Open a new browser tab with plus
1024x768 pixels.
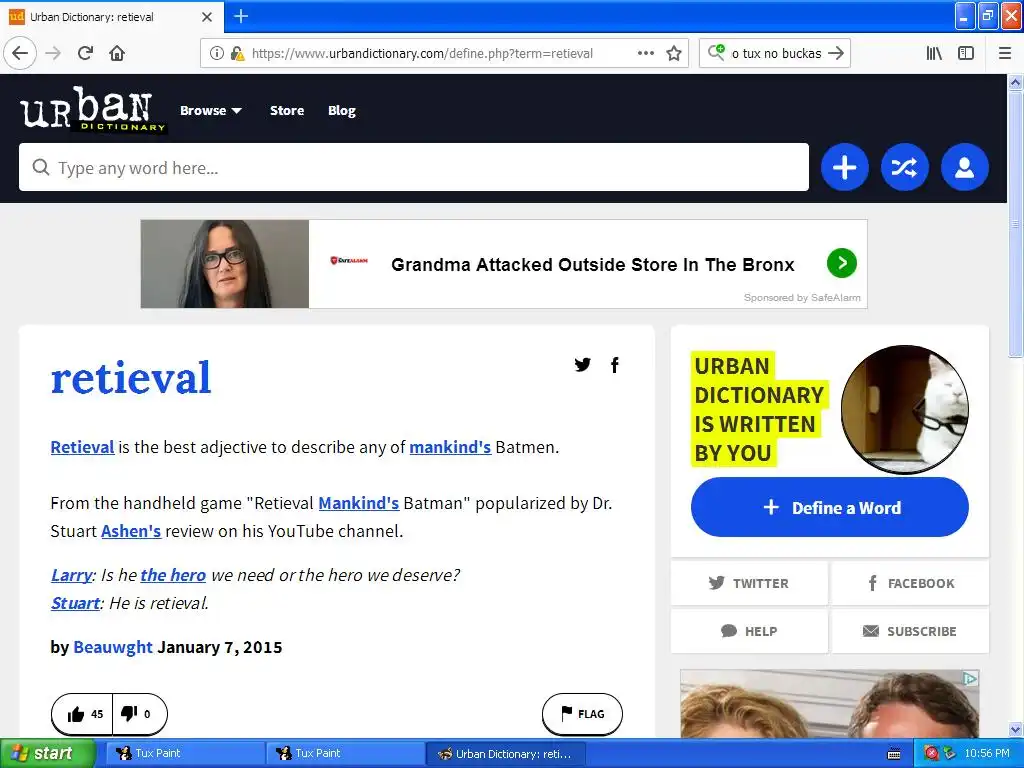(241, 16)
